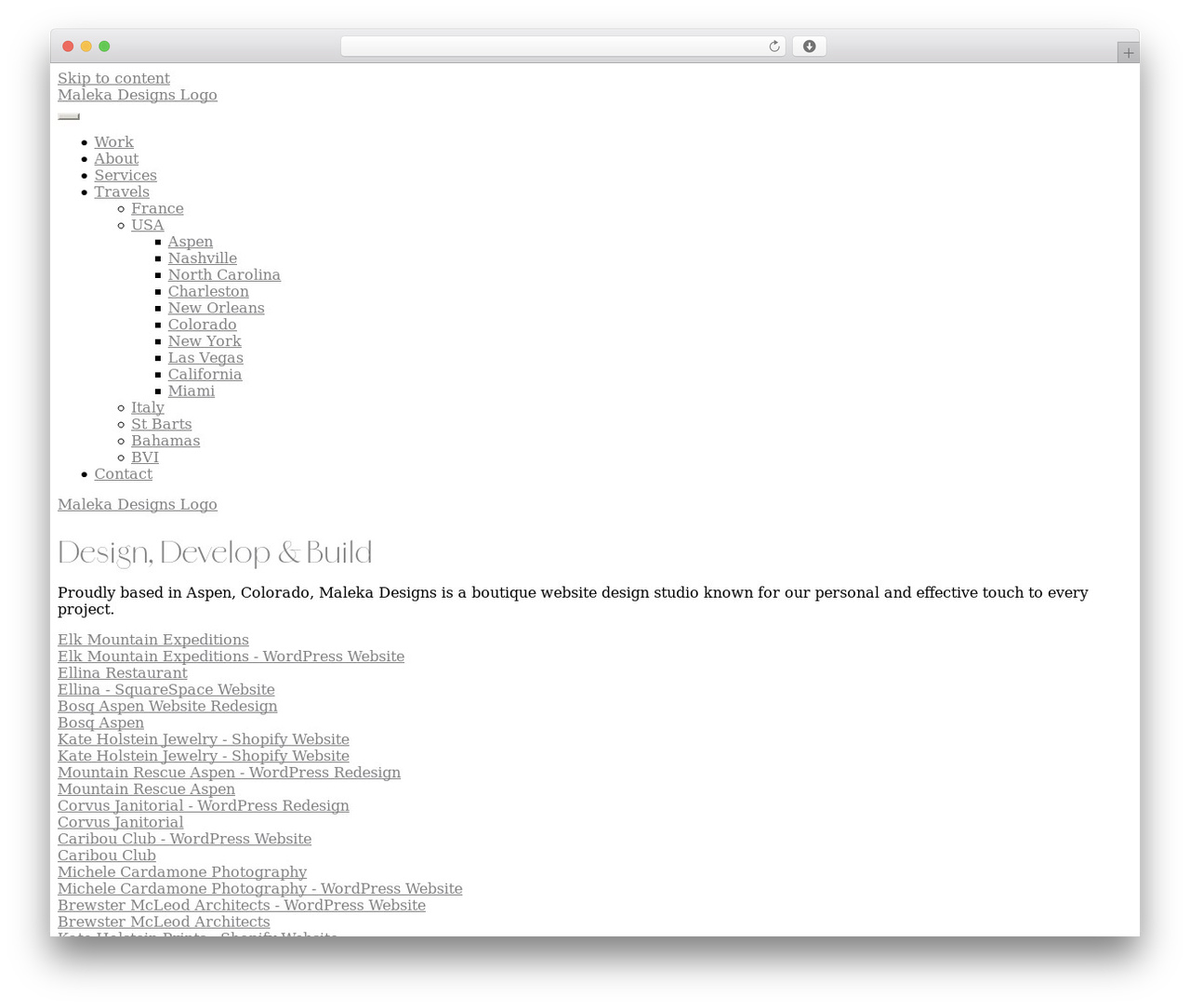Select the Italy submenu link

(148, 408)
